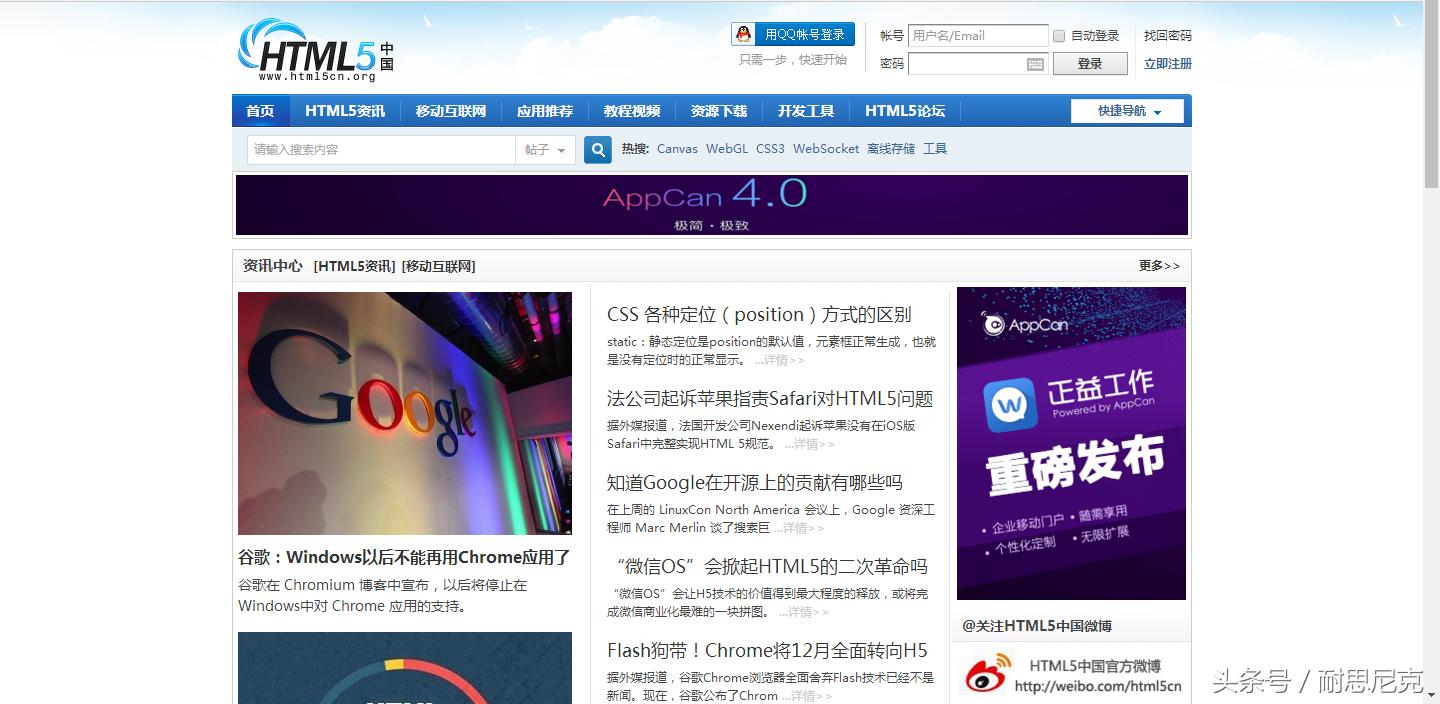Click the QQ penguin login icon
The width and height of the screenshot is (1440, 704).
745,33
